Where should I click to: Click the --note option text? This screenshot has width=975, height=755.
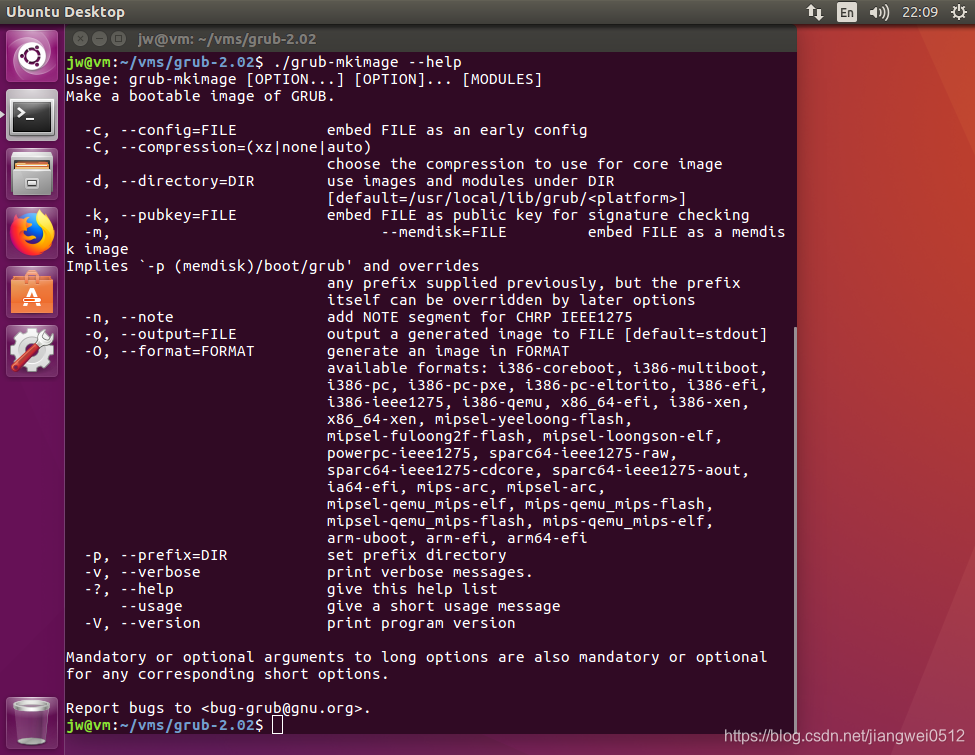click(147, 317)
